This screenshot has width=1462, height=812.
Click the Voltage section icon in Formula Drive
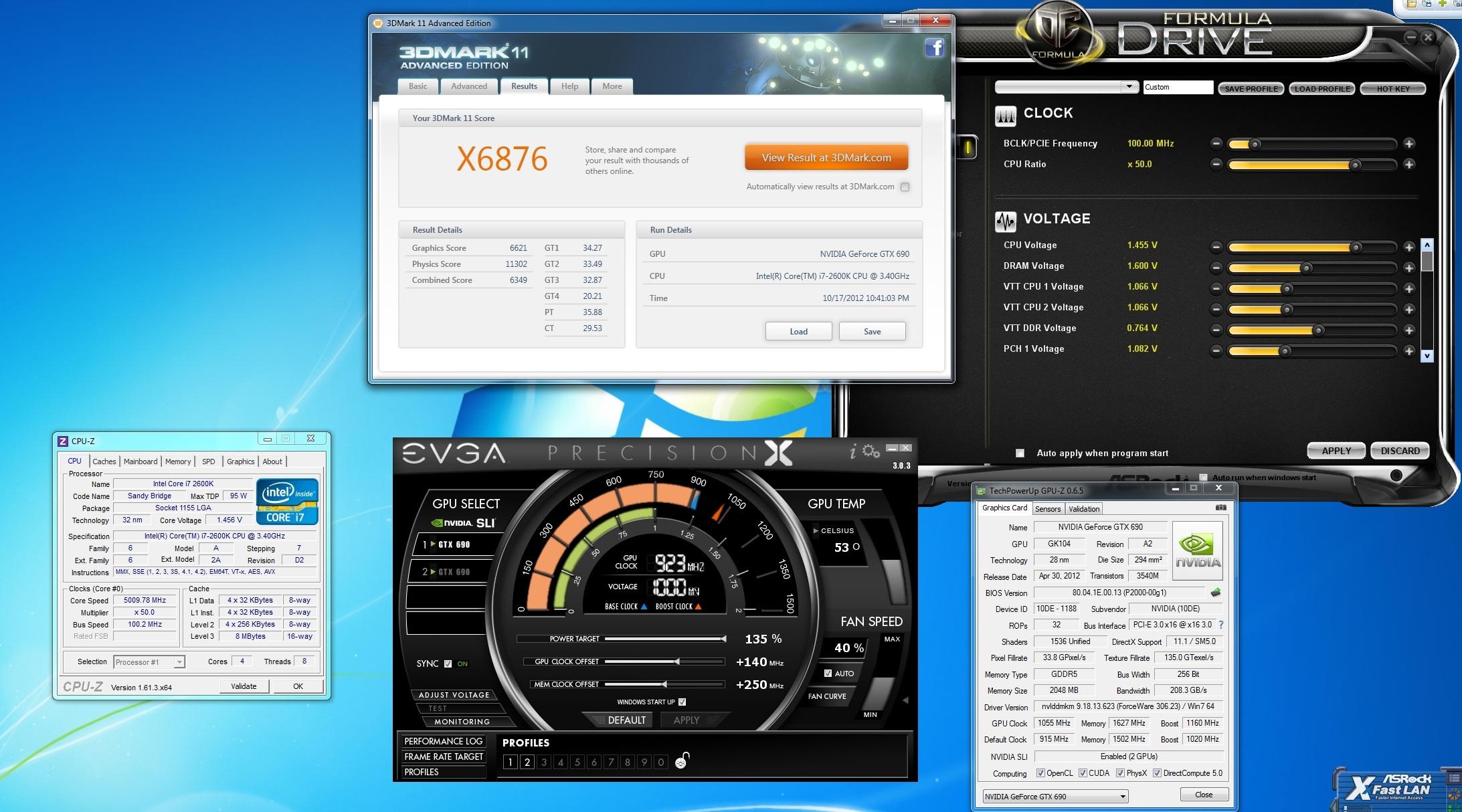pos(1006,221)
